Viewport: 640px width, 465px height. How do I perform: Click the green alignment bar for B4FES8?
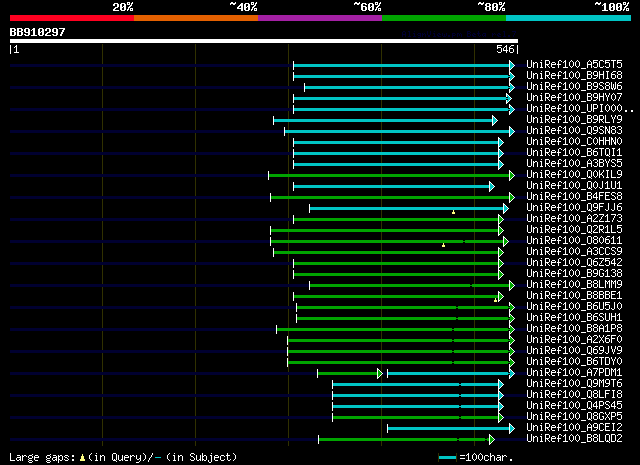[390, 197]
